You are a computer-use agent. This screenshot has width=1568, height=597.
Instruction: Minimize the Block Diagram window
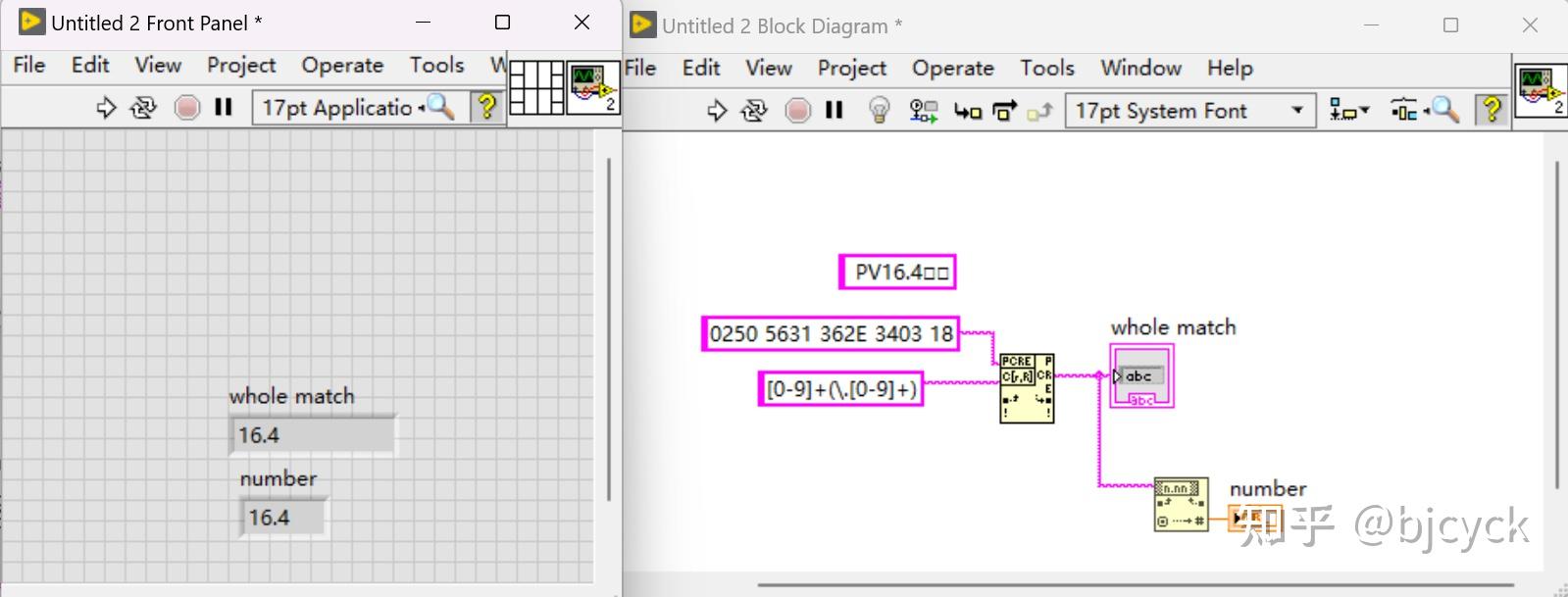(1372, 25)
